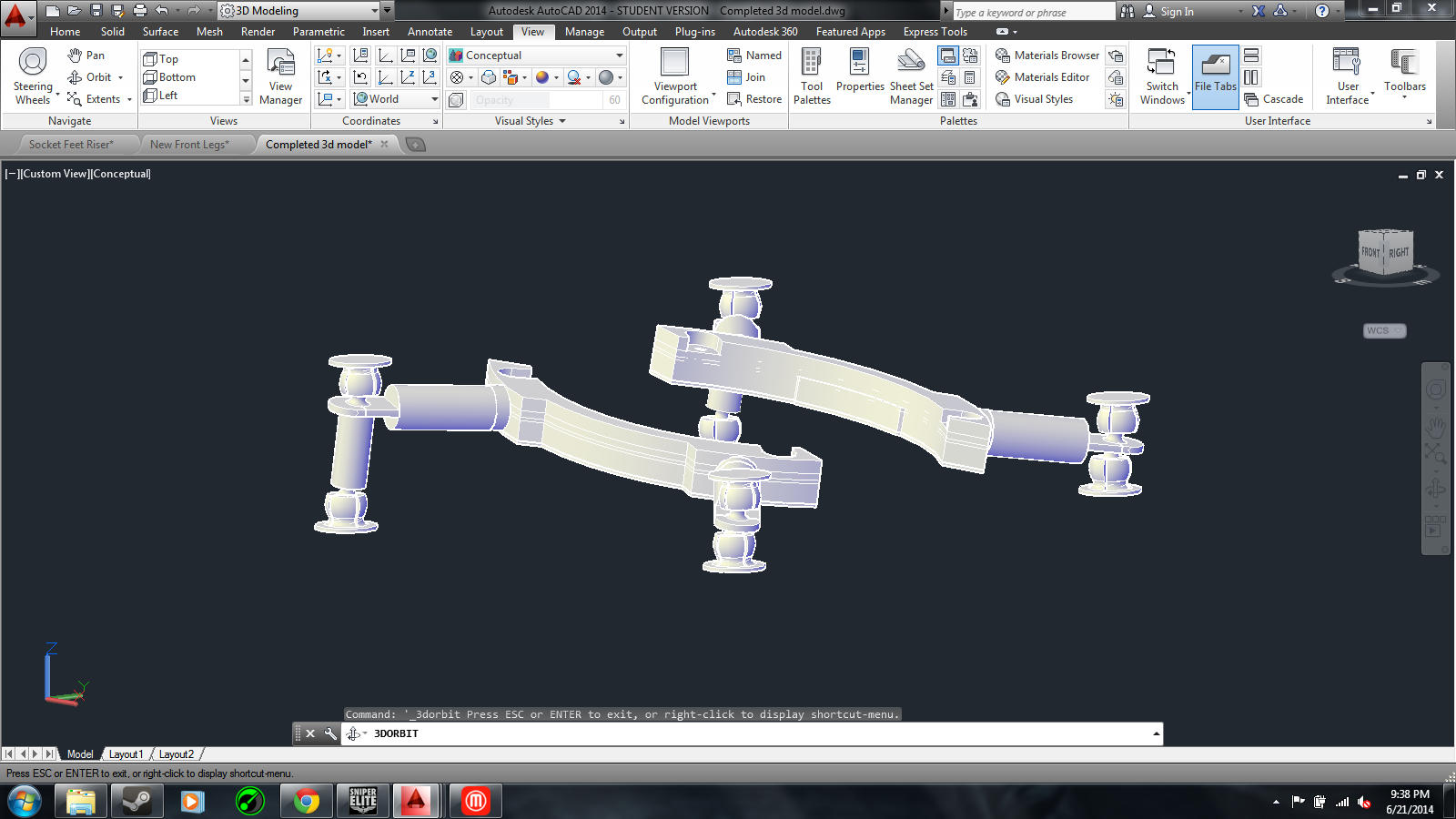Click the Custom View viewport label
The image size is (1456, 819).
point(55,174)
